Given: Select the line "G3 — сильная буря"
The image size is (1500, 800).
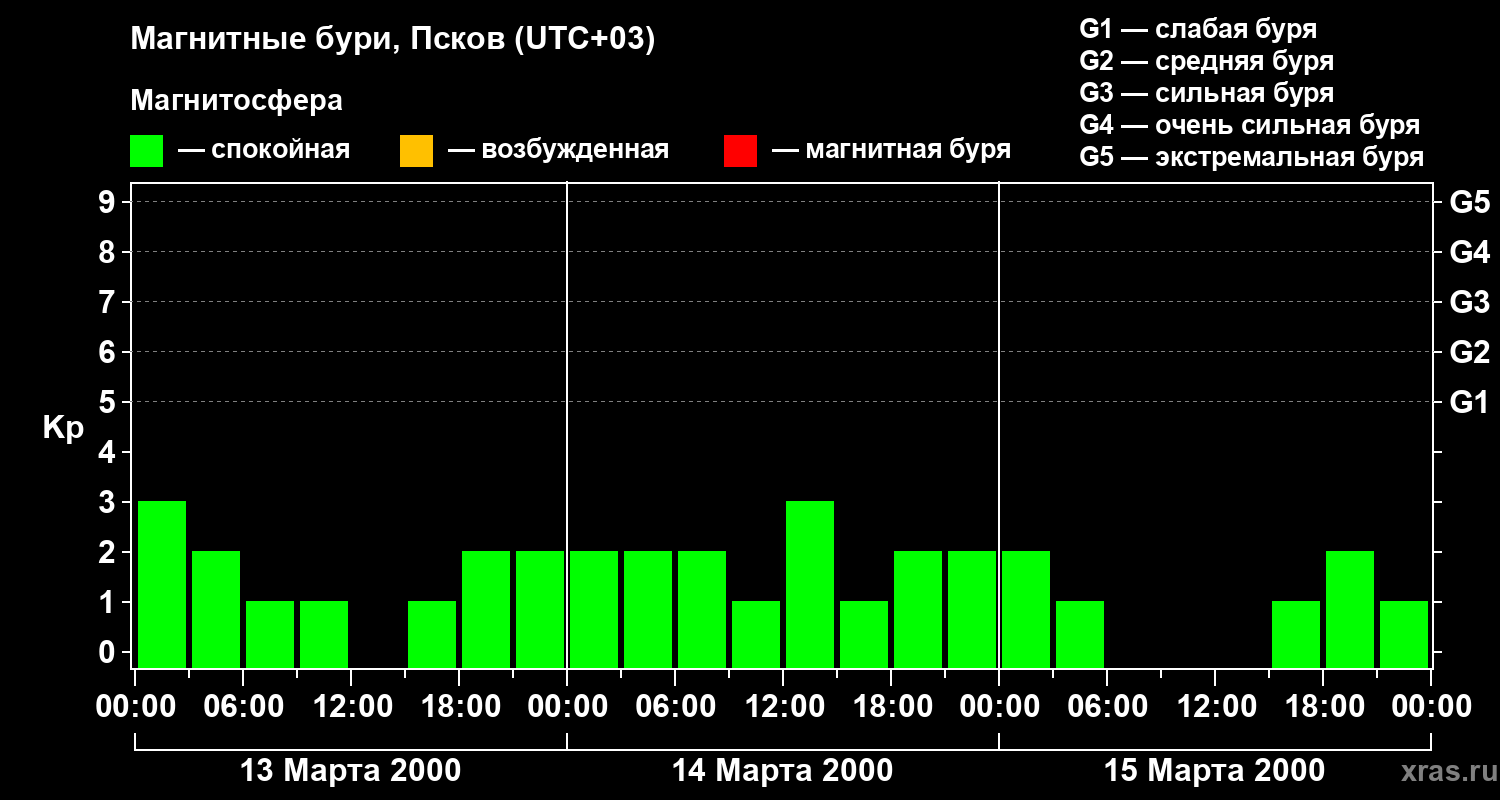Looking at the screenshot, I should click(1207, 93).
